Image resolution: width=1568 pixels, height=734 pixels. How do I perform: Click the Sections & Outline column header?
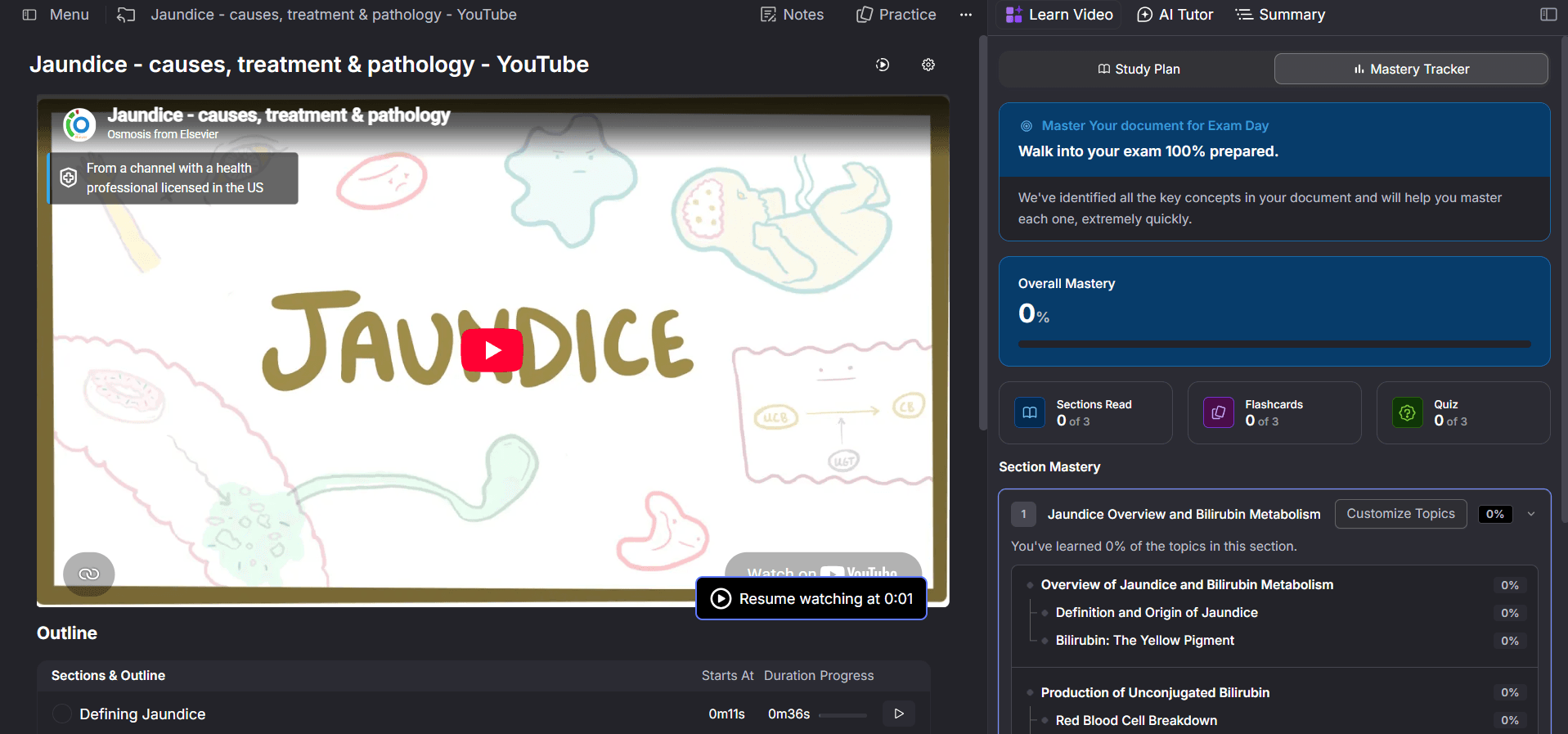click(108, 676)
